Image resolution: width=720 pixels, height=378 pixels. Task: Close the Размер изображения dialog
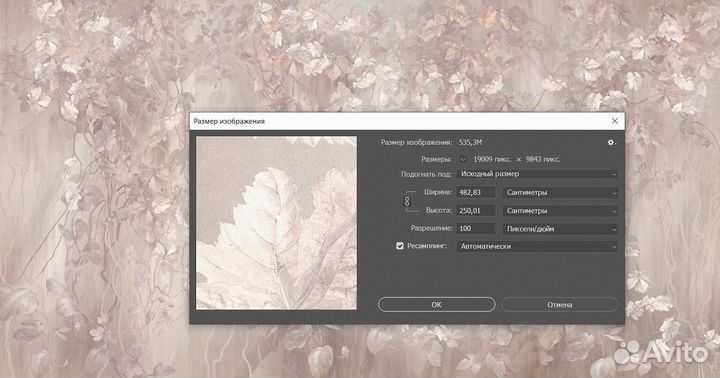tap(614, 121)
